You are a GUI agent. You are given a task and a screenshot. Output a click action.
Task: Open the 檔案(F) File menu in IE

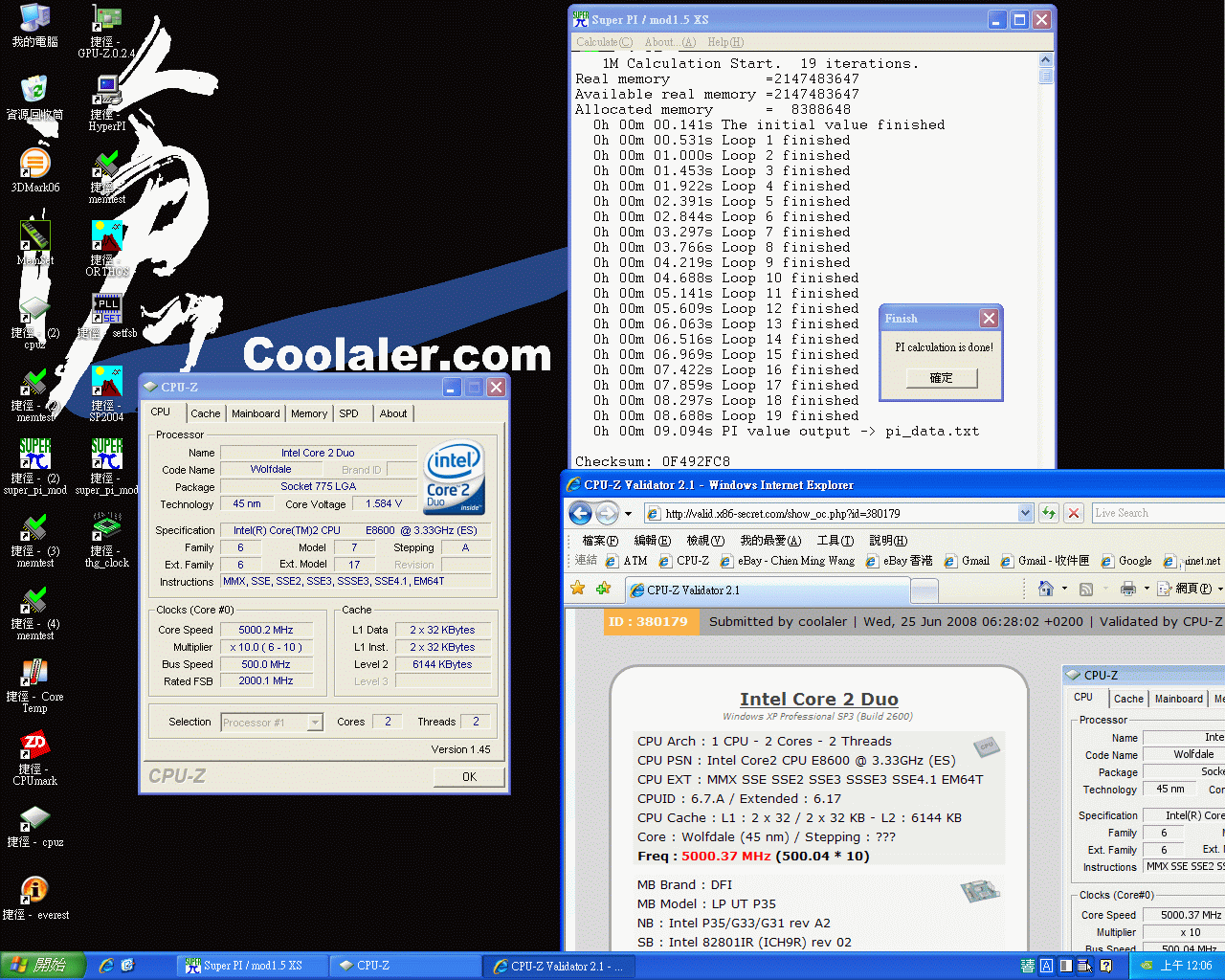click(600, 541)
